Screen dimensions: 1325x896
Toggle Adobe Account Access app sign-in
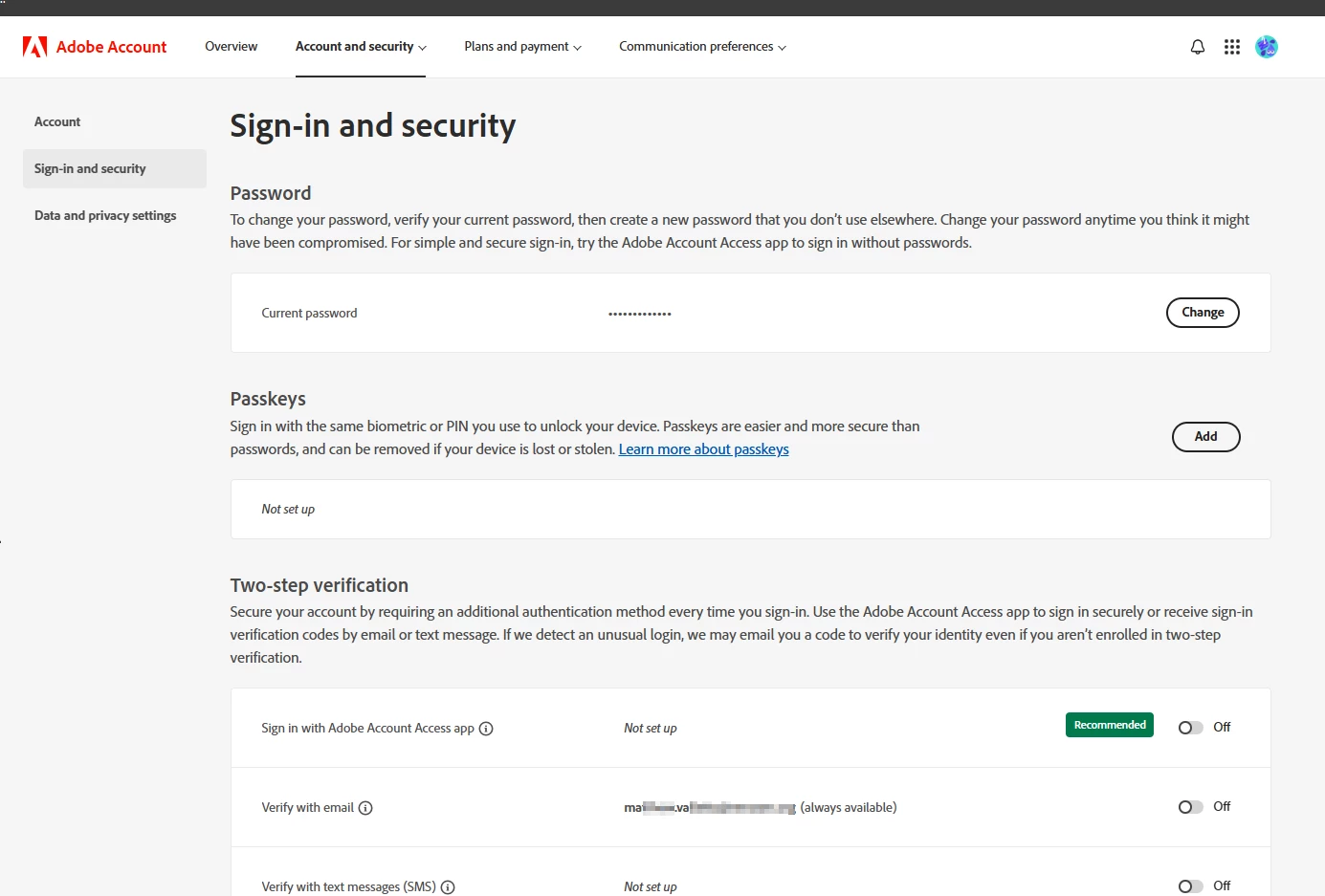click(x=1191, y=728)
